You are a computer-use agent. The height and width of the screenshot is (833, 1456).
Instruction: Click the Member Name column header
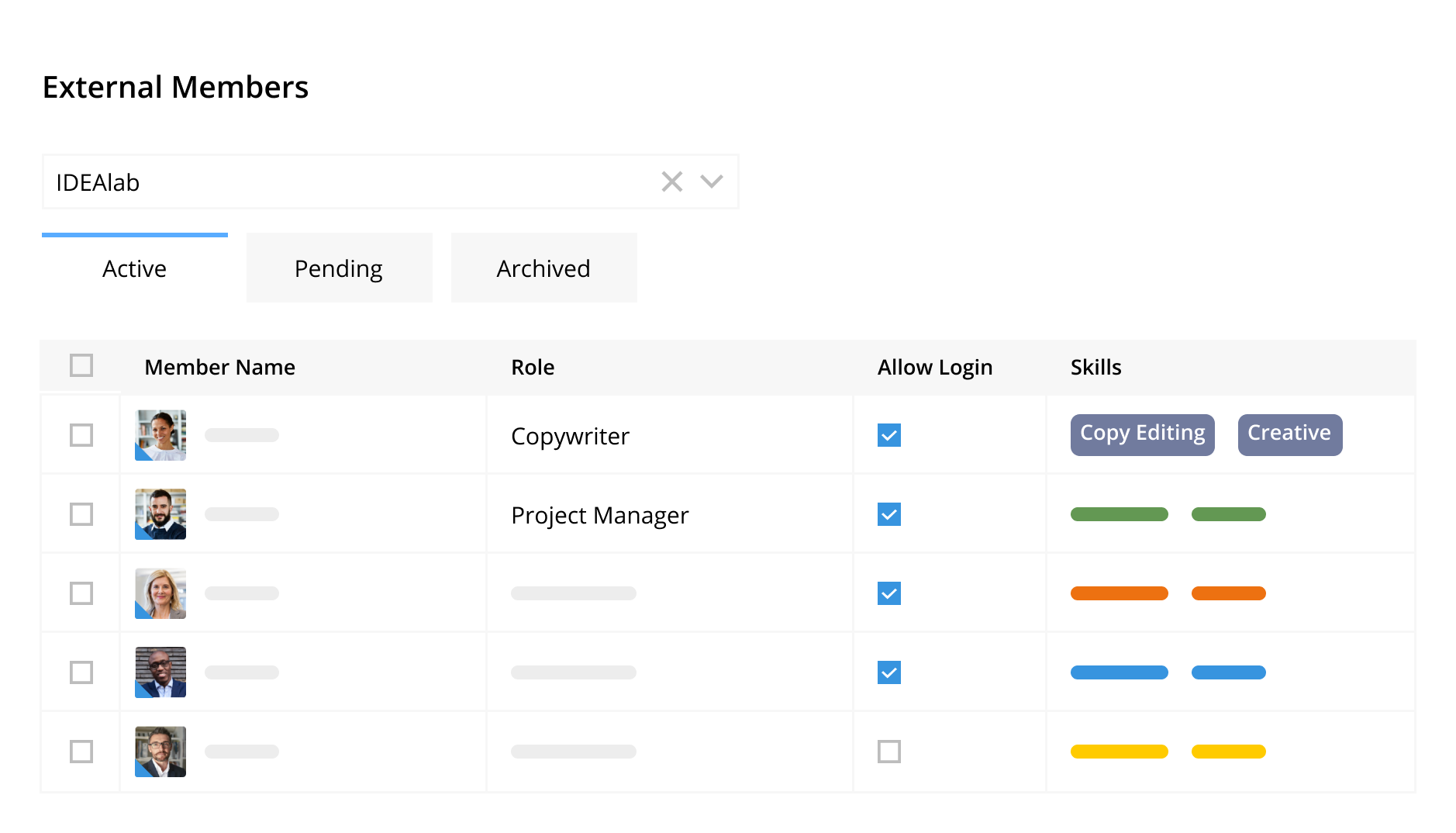pos(219,366)
